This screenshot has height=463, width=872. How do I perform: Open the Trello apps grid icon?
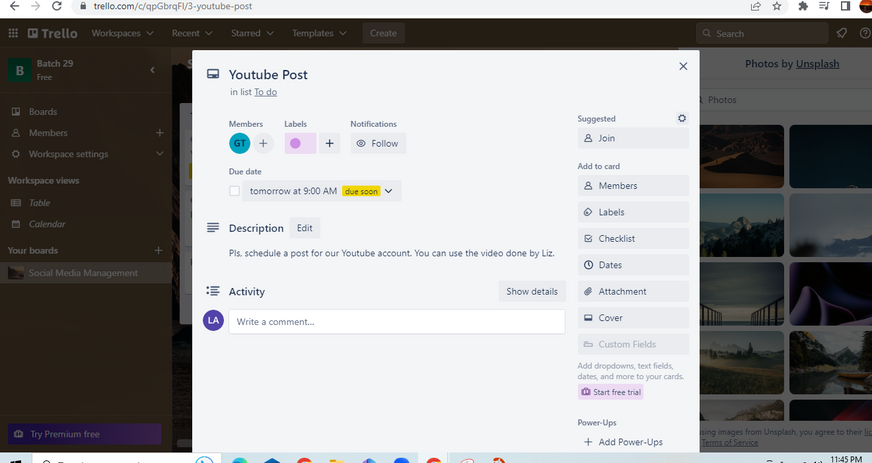(13, 33)
